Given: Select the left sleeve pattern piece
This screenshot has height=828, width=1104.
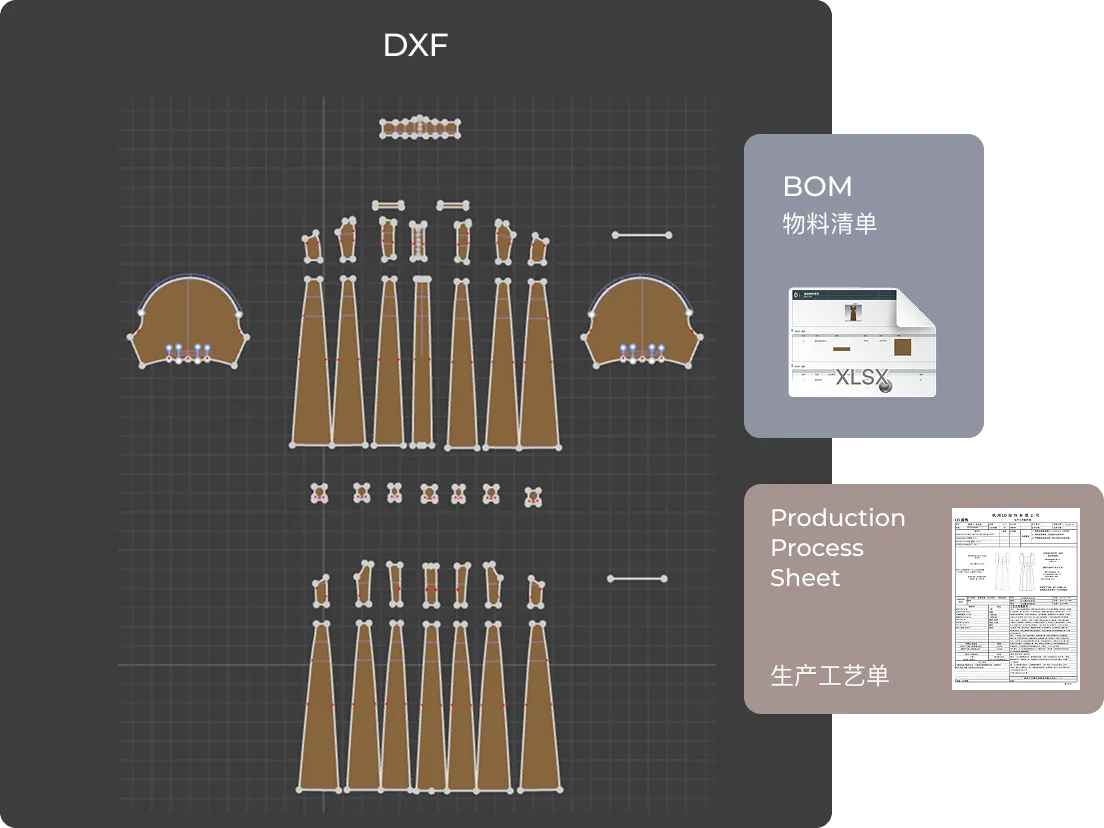Looking at the screenshot, I should pyautogui.click(x=188, y=321).
